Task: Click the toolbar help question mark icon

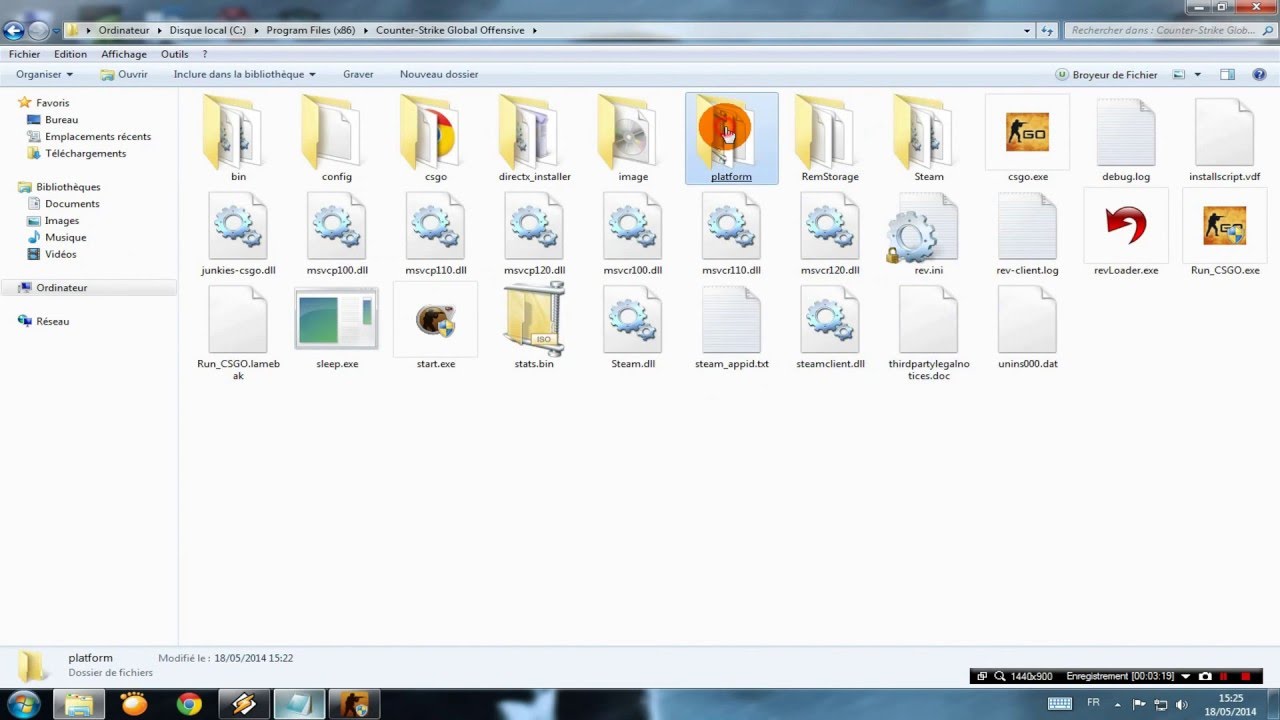Action: point(1258,75)
